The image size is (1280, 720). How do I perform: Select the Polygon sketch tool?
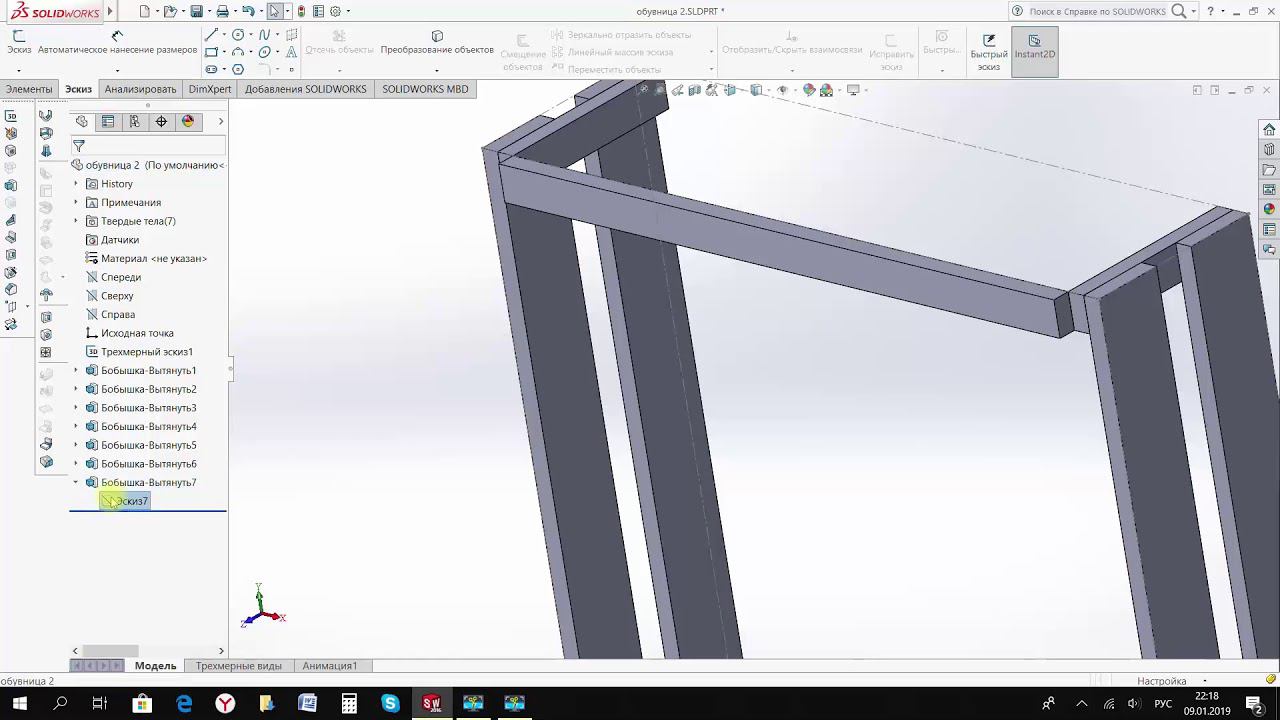click(238, 69)
